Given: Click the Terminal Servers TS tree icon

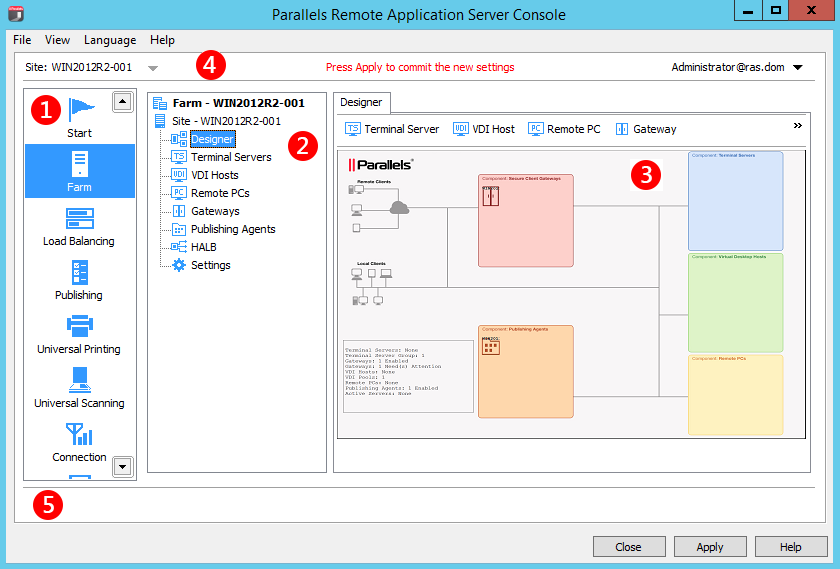Looking at the screenshot, I should 179,157.
